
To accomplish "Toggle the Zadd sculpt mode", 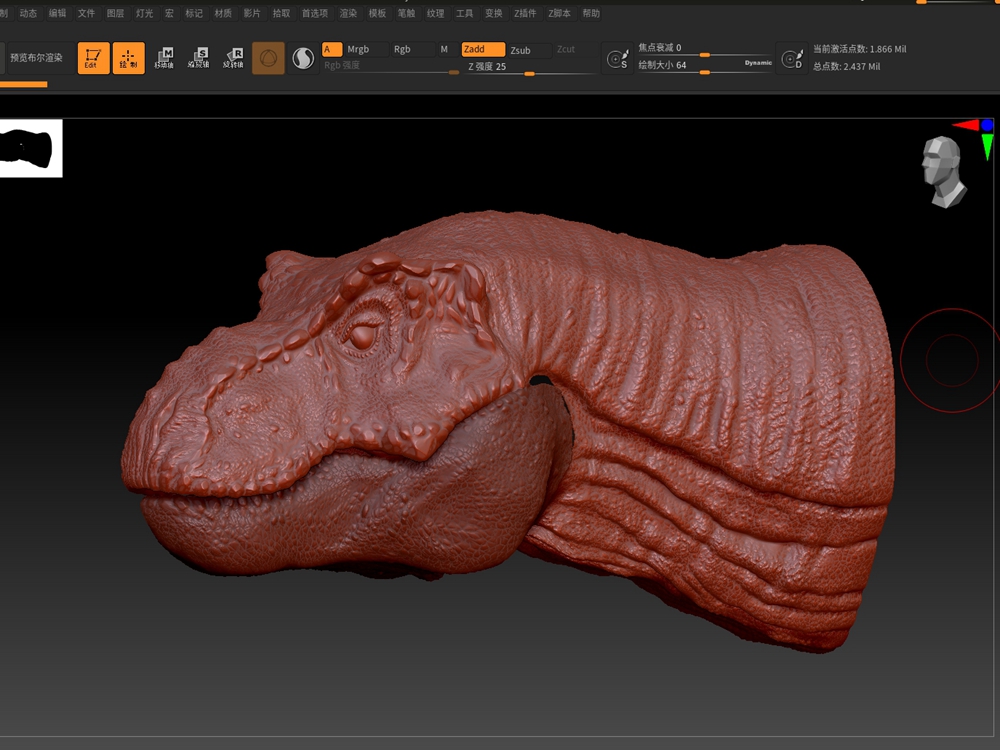I will (482, 49).
